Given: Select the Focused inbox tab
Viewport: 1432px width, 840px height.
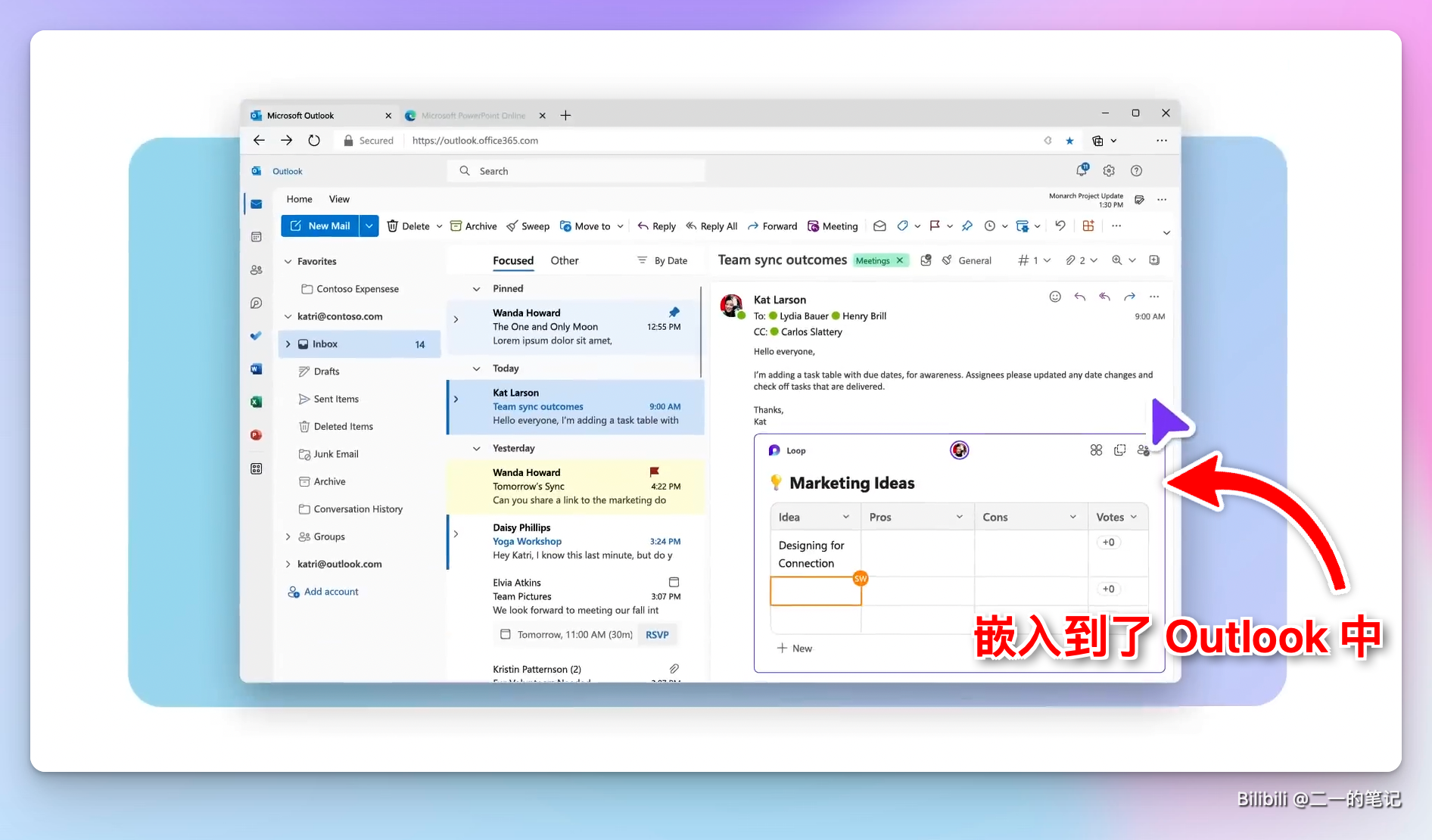Looking at the screenshot, I should [x=513, y=260].
